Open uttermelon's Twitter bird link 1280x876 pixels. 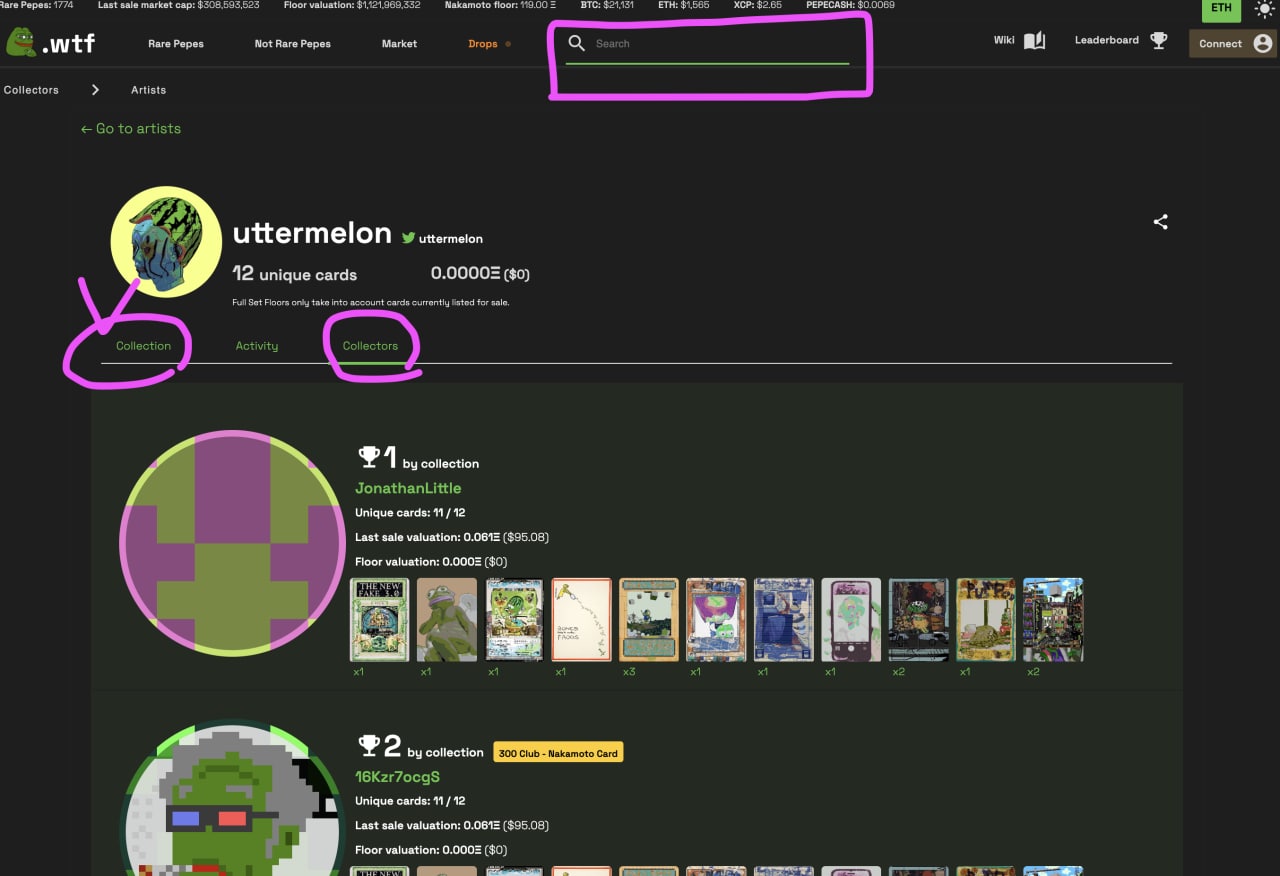tap(408, 238)
